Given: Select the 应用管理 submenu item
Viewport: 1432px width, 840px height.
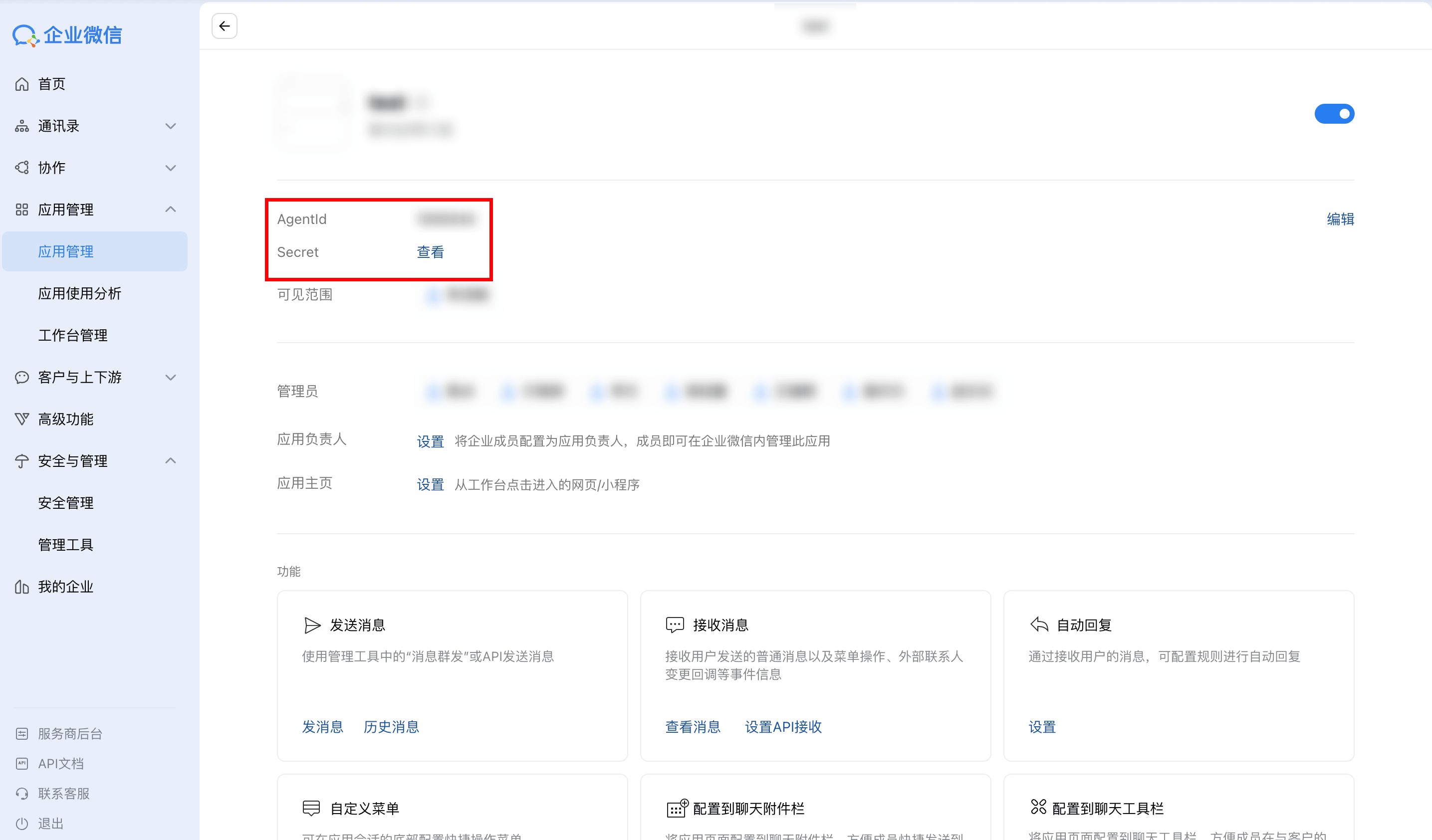Looking at the screenshot, I should 95,251.
